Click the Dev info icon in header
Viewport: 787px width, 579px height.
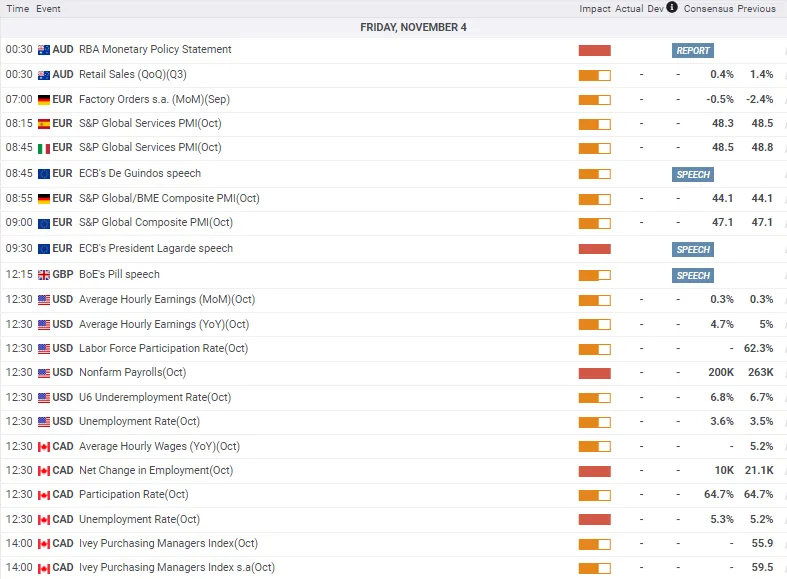click(x=672, y=7)
